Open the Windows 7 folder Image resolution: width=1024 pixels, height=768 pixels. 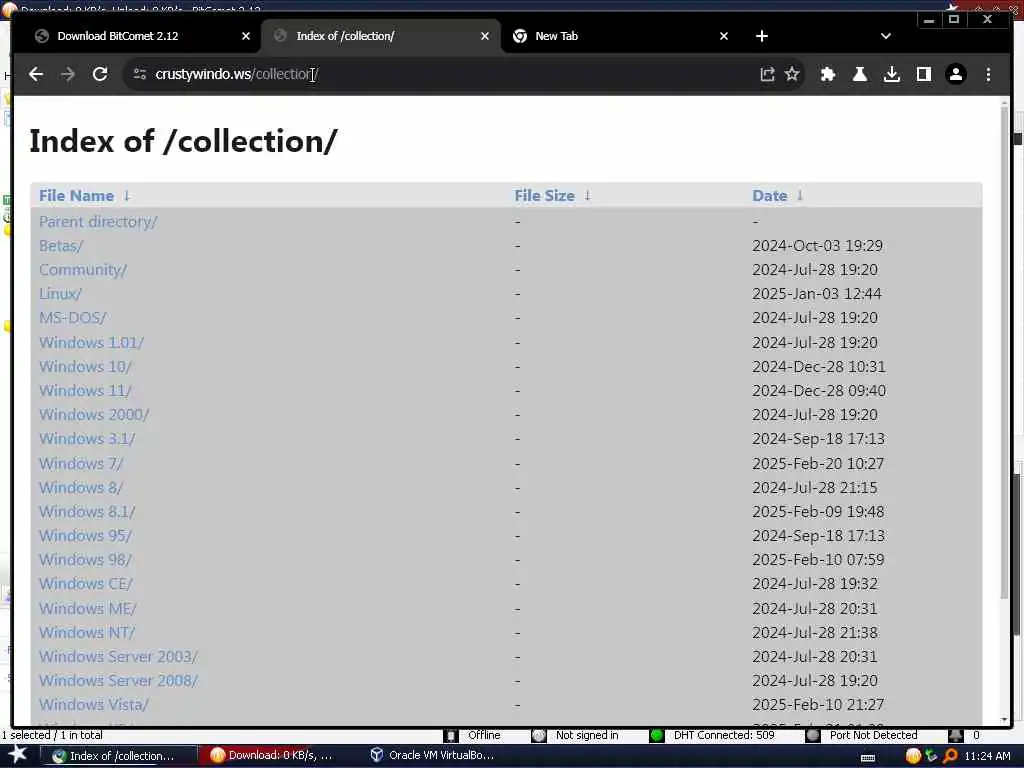(x=81, y=464)
